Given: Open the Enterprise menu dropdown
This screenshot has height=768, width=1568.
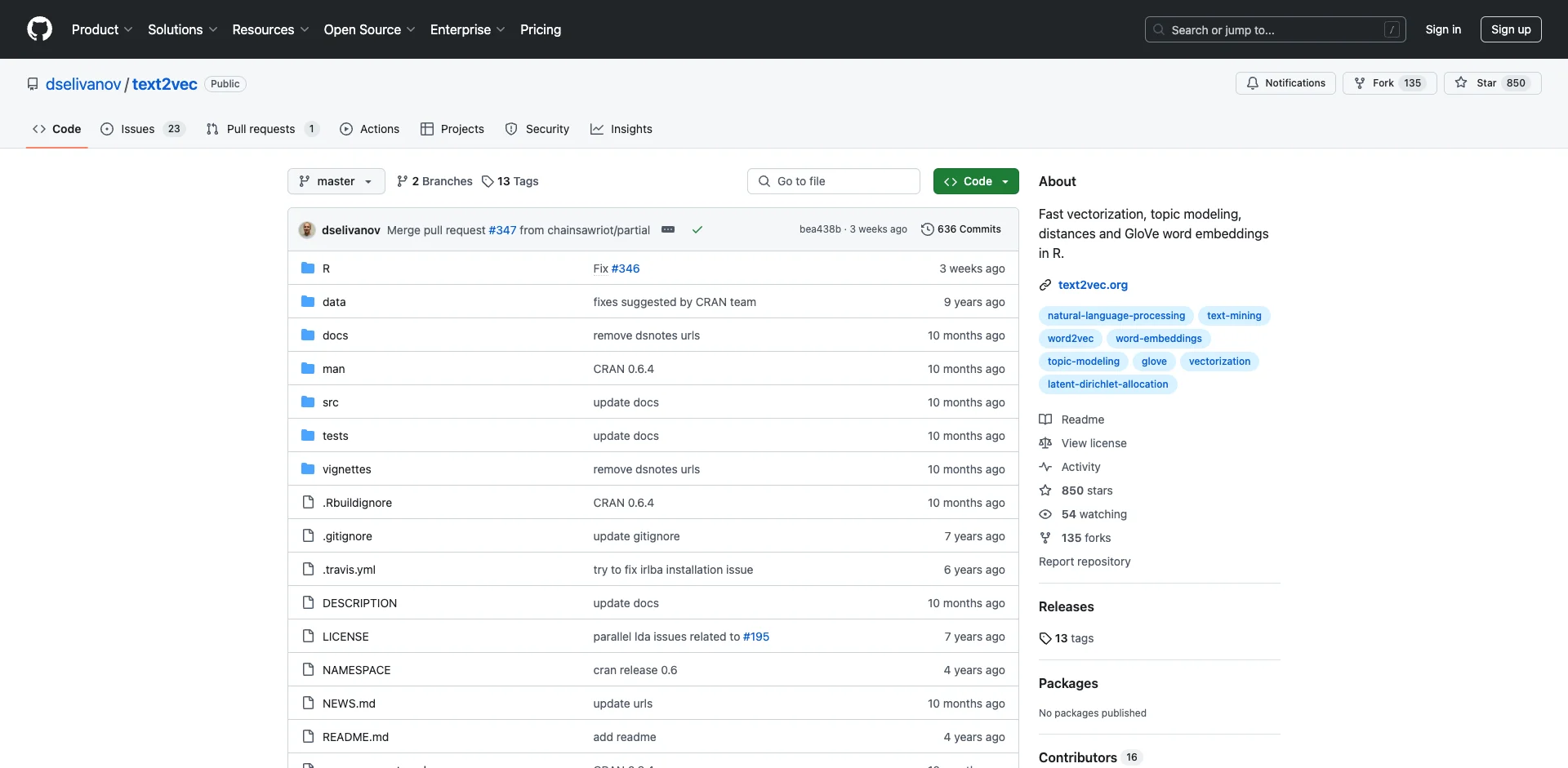Looking at the screenshot, I should pyautogui.click(x=468, y=29).
